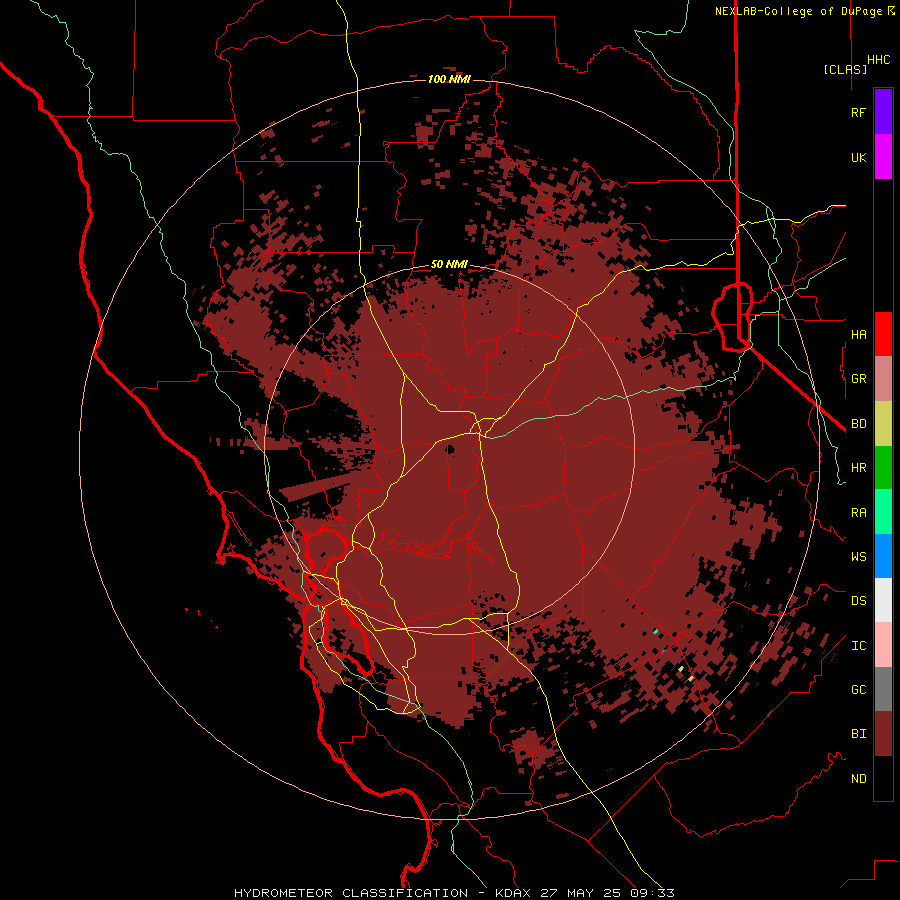Click the RA legend label
This screenshot has height=900, width=900.
(x=858, y=513)
